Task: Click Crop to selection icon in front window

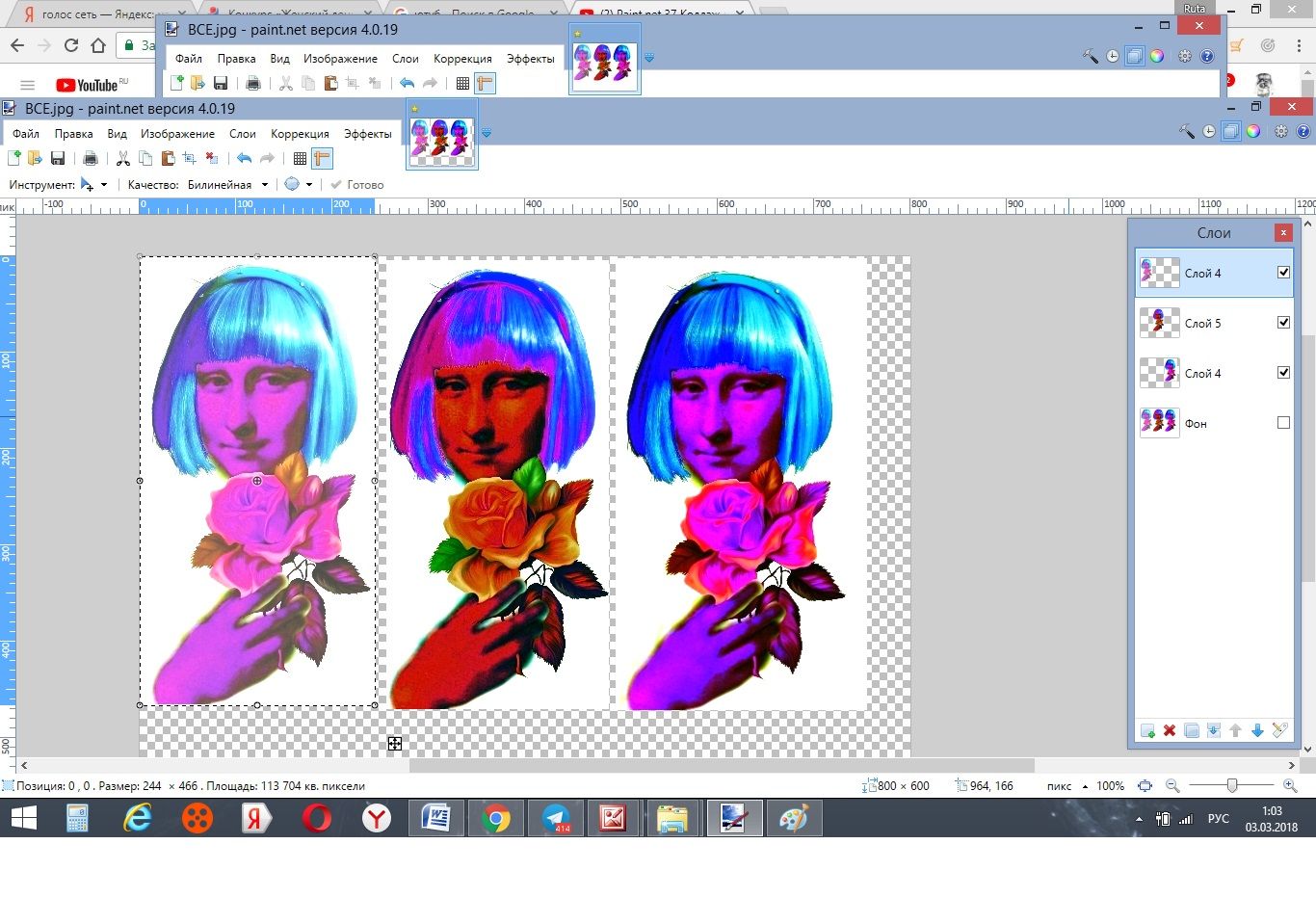Action: [190, 158]
